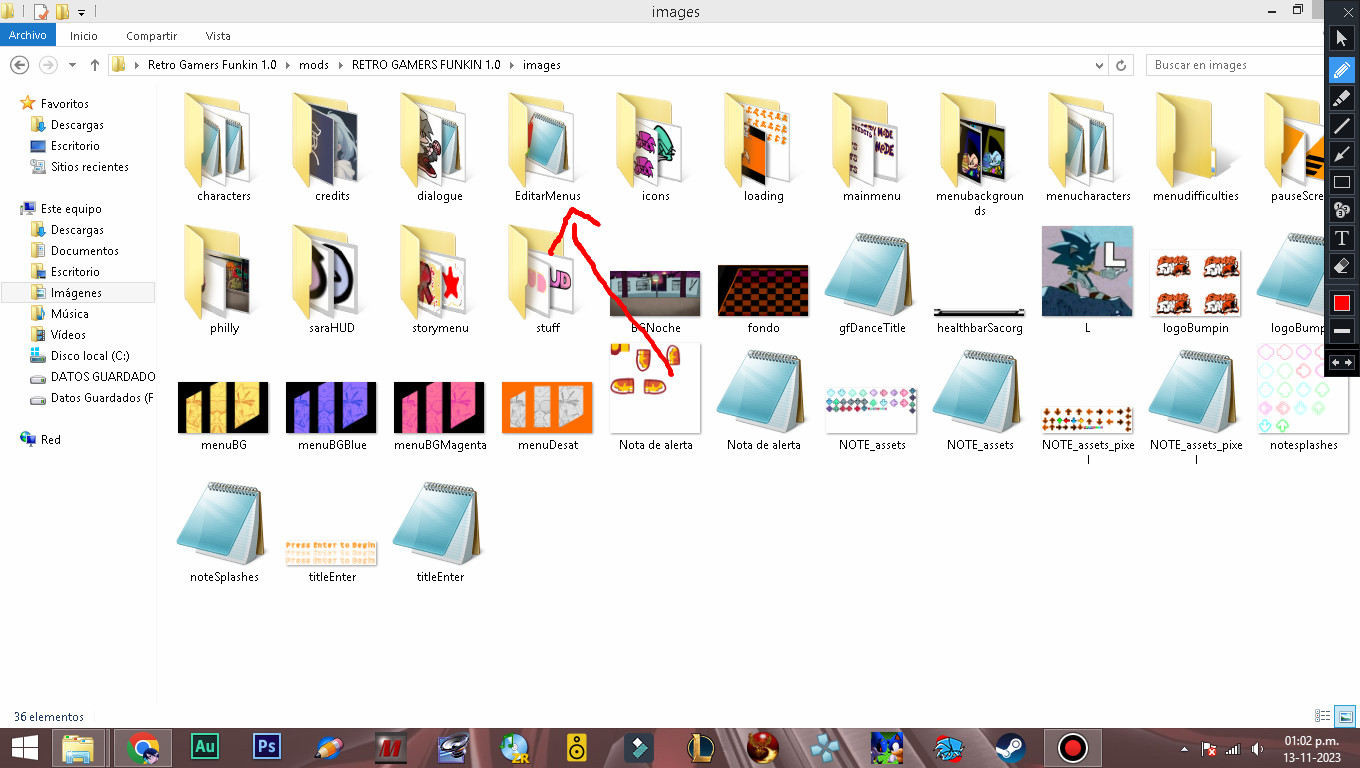Image resolution: width=1360 pixels, height=768 pixels.
Task: Open the Vista ribbon tab
Action: [x=218, y=36]
